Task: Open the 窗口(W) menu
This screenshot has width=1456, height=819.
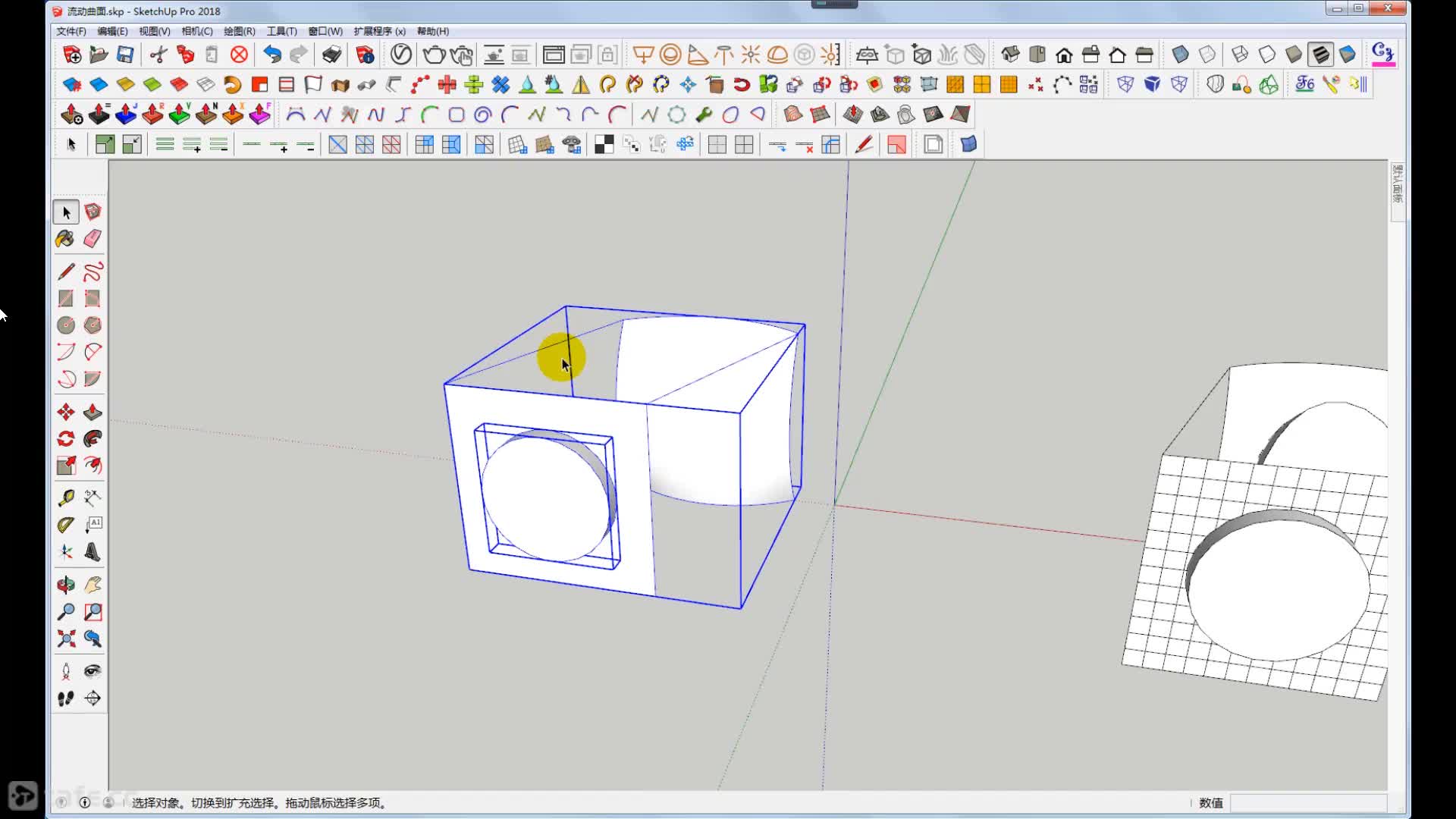Action: coord(325,31)
